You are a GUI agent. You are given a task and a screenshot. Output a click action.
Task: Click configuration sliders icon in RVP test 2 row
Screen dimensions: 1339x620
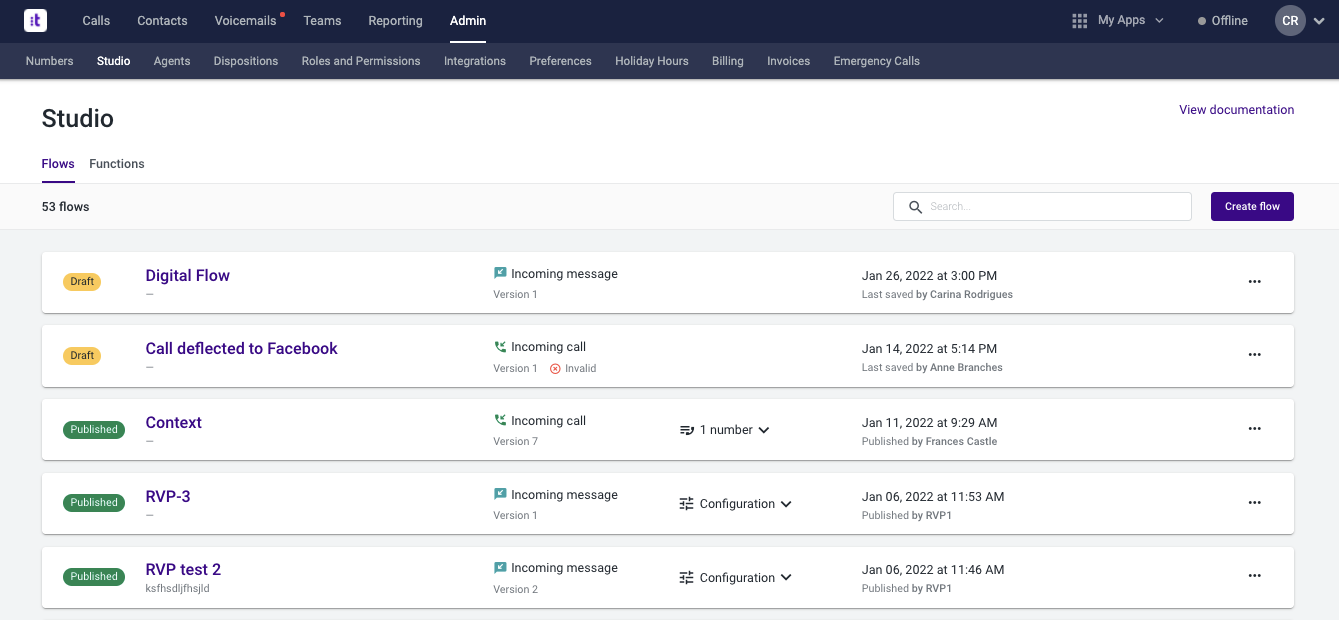click(687, 578)
